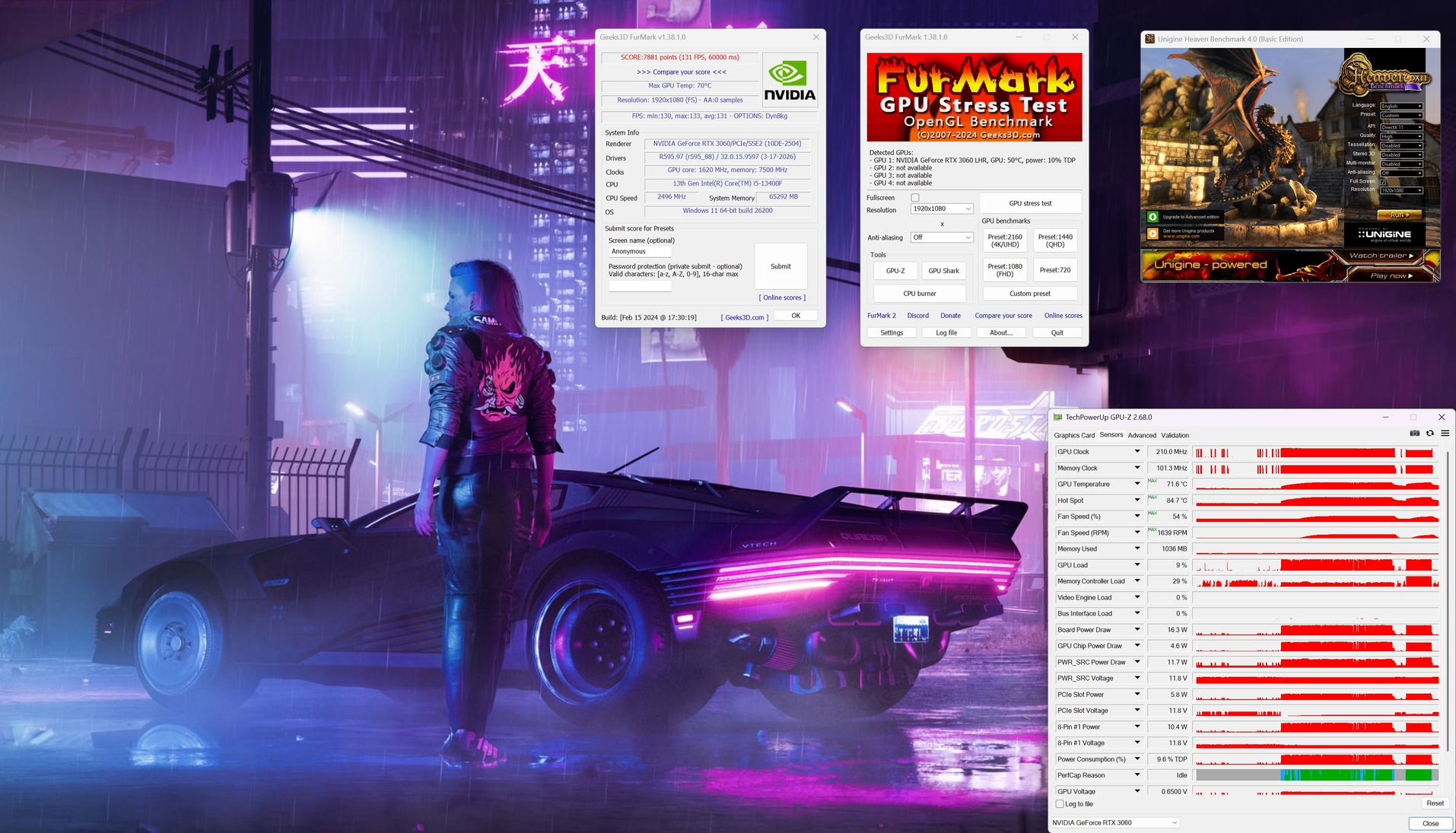The height and width of the screenshot is (833, 1456).
Task: Open the Heaven Language dropdown
Action: click(x=1401, y=106)
